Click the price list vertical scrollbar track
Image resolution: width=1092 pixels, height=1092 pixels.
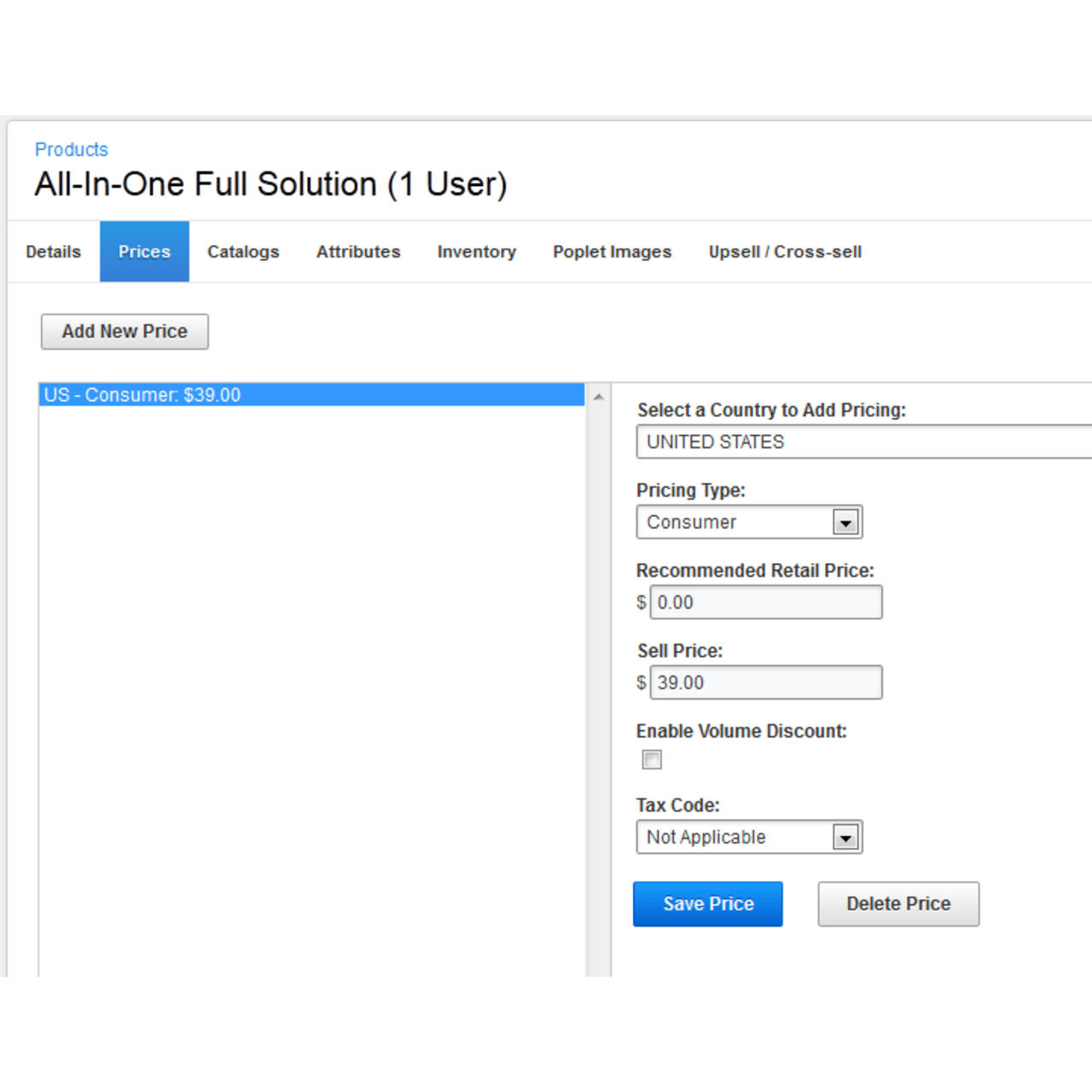pos(599,682)
